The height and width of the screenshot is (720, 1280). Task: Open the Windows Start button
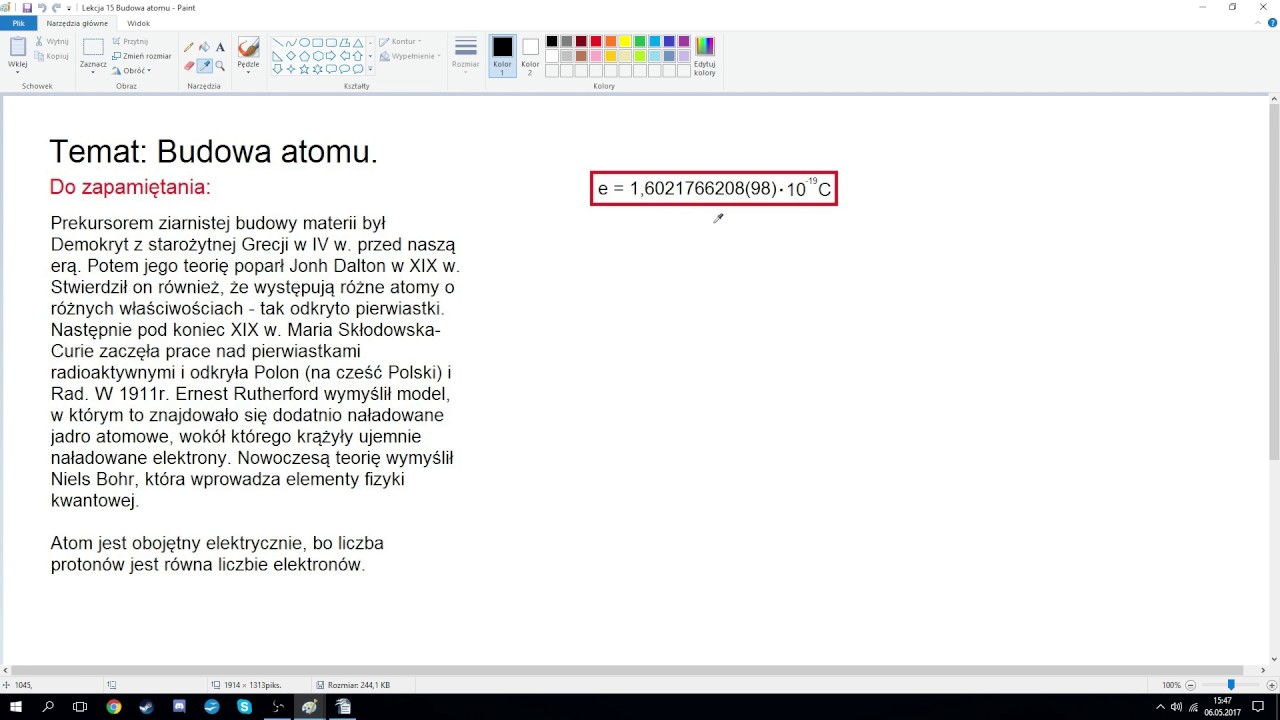click(x=16, y=706)
